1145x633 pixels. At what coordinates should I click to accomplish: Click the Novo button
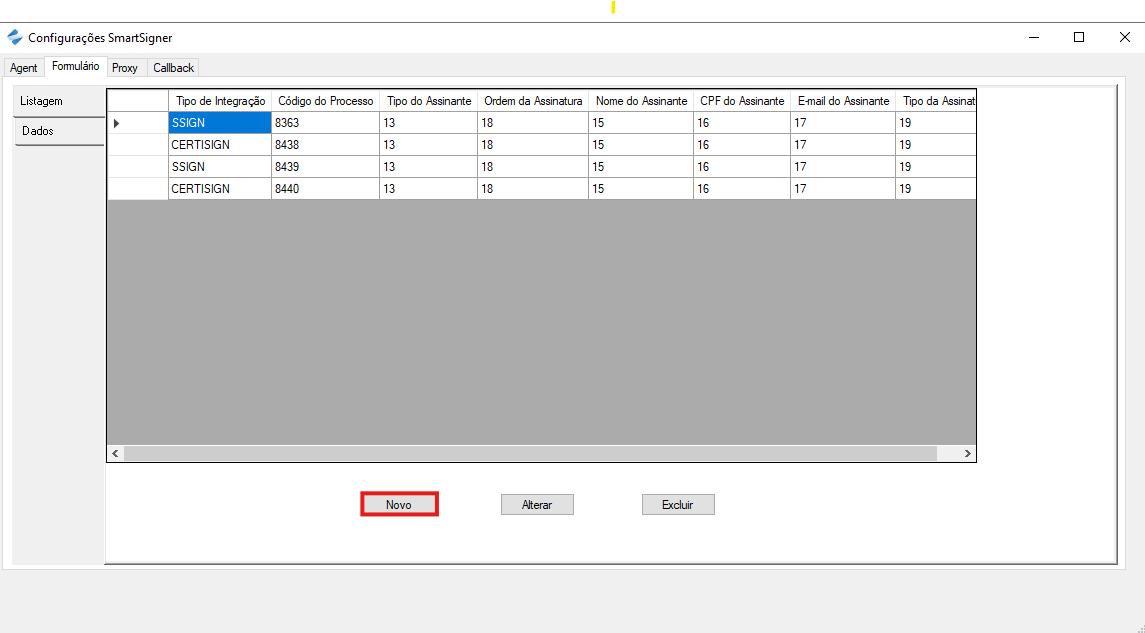pyautogui.click(x=399, y=505)
